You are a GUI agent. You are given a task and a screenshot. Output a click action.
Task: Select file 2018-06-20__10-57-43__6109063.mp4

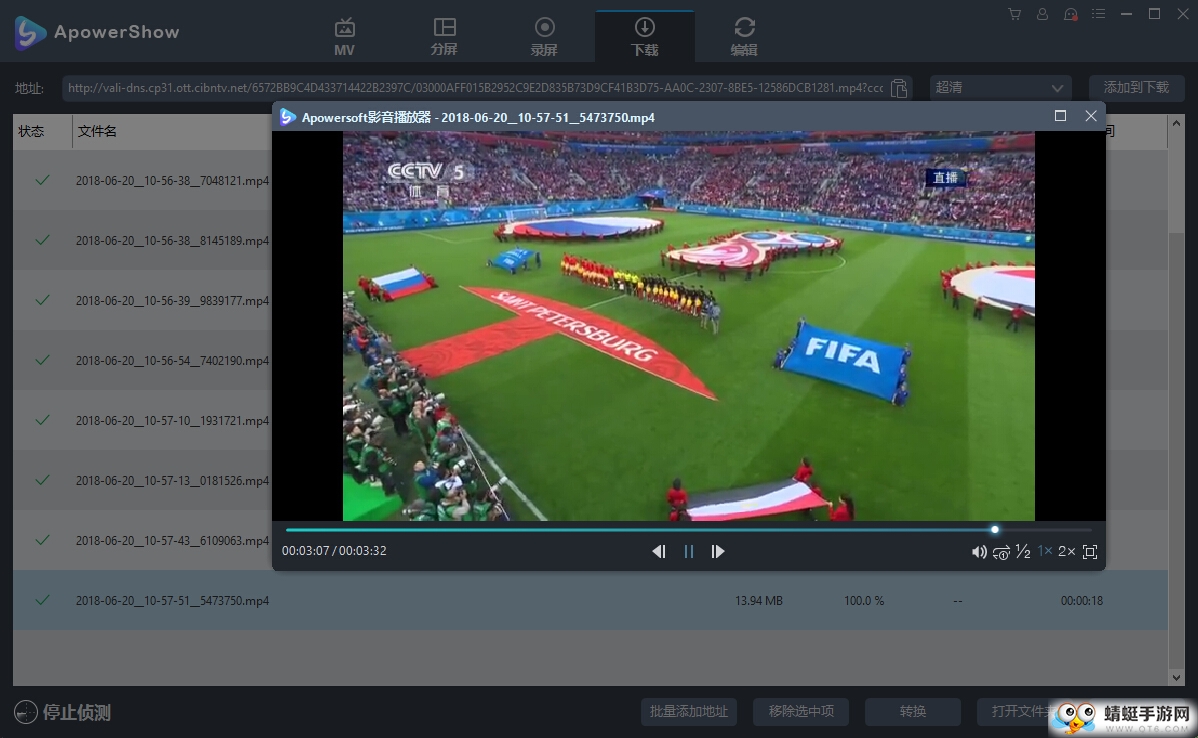point(172,541)
